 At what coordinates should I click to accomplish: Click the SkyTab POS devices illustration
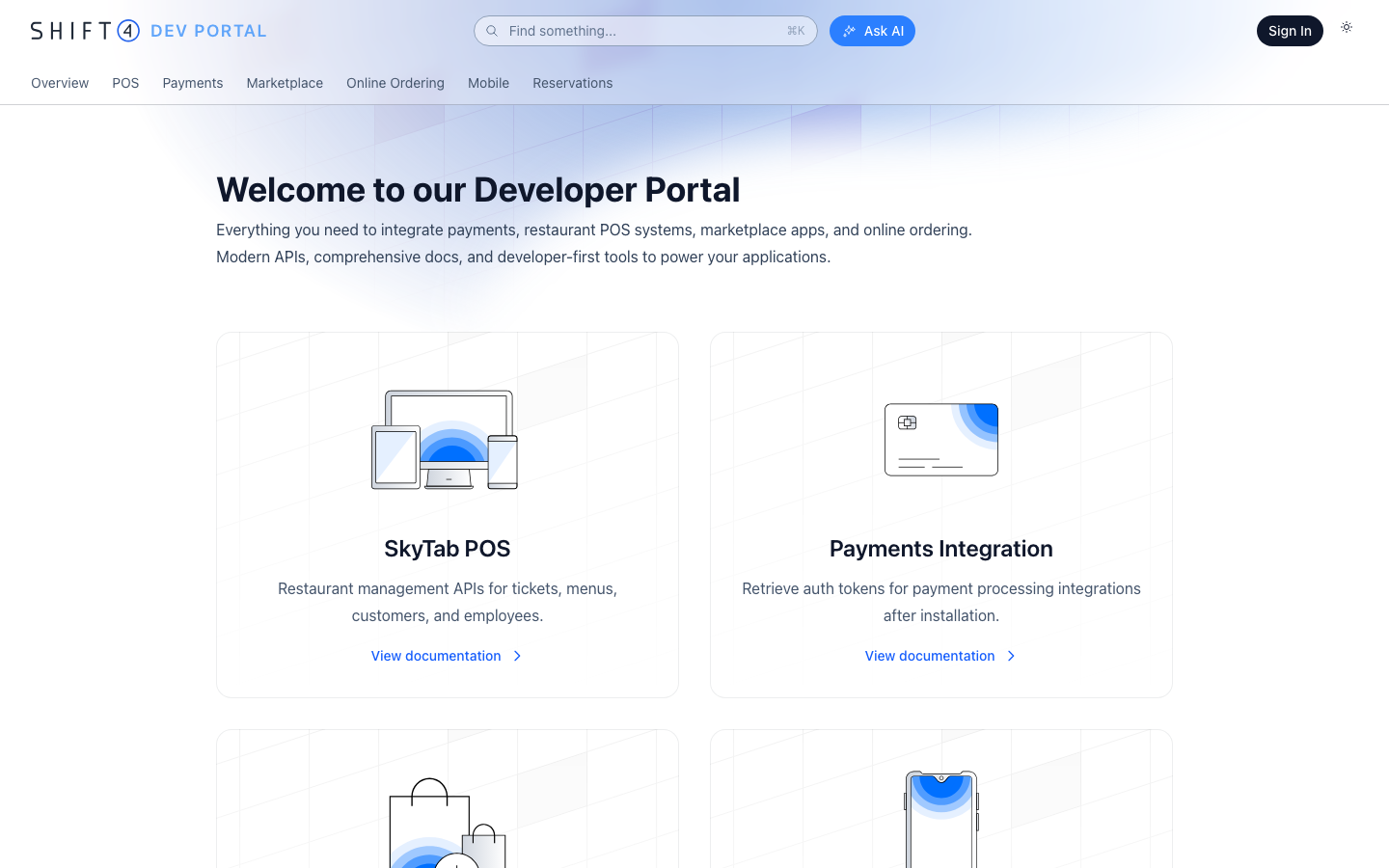pyautogui.click(x=445, y=440)
